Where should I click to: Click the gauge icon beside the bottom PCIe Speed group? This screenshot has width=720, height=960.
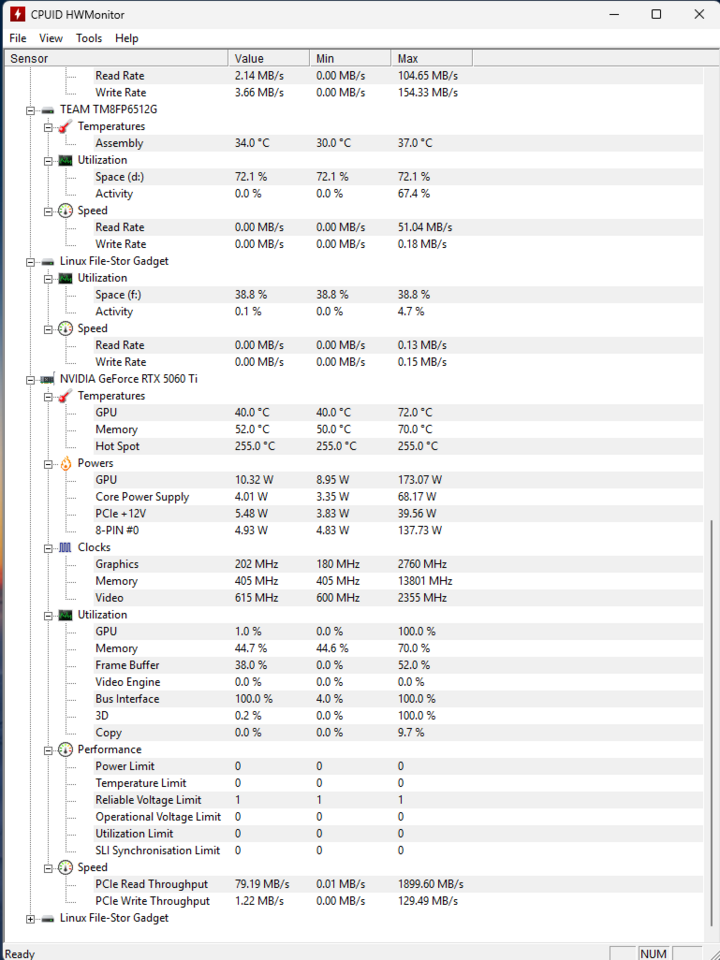(x=65, y=868)
